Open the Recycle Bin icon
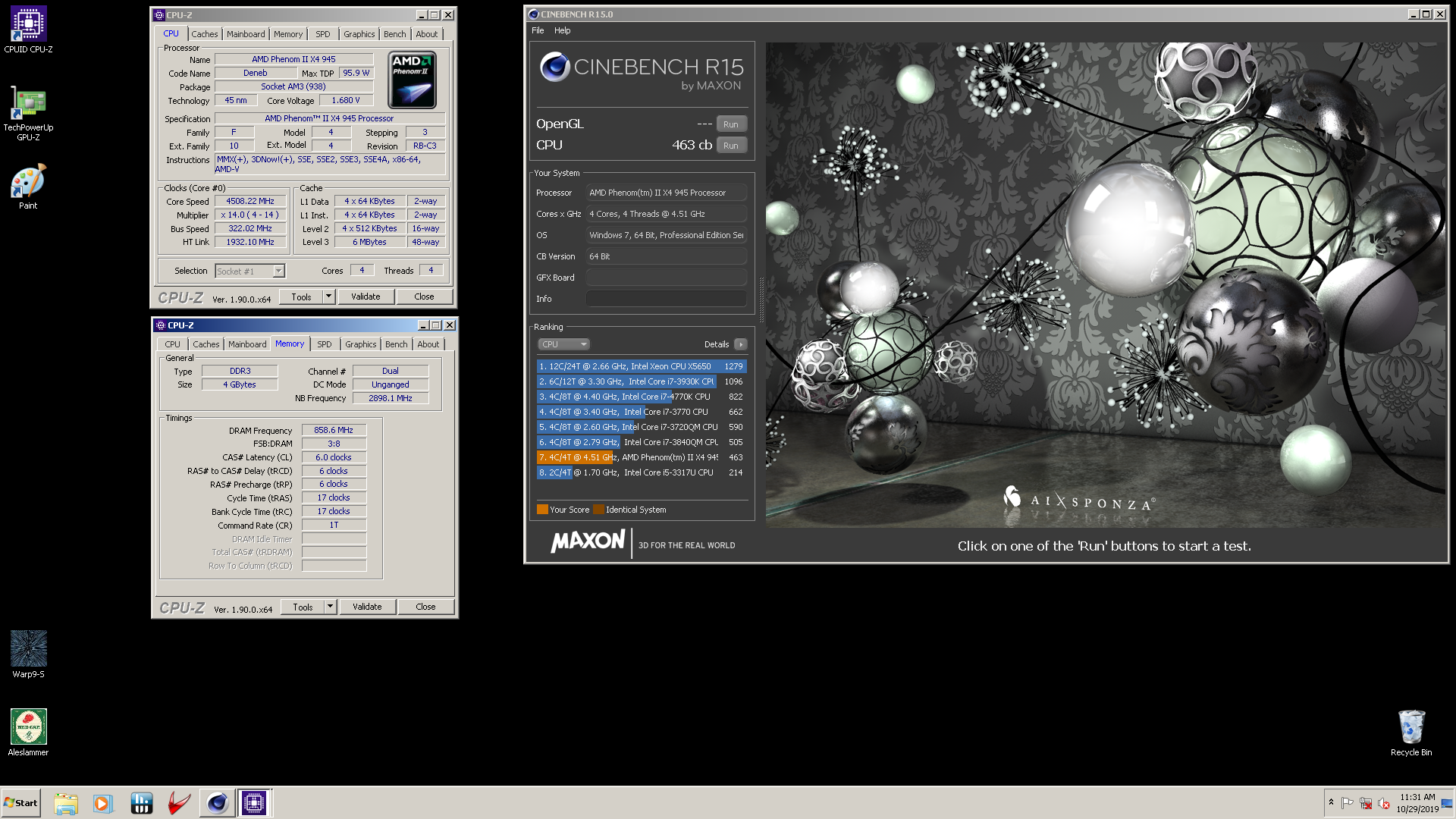 [1411, 733]
